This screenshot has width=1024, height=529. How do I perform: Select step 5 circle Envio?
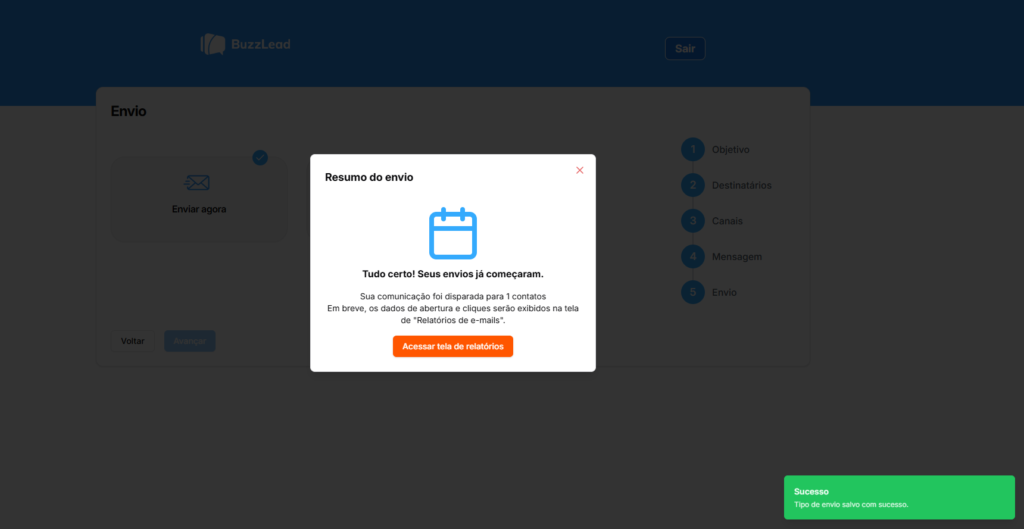693,292
